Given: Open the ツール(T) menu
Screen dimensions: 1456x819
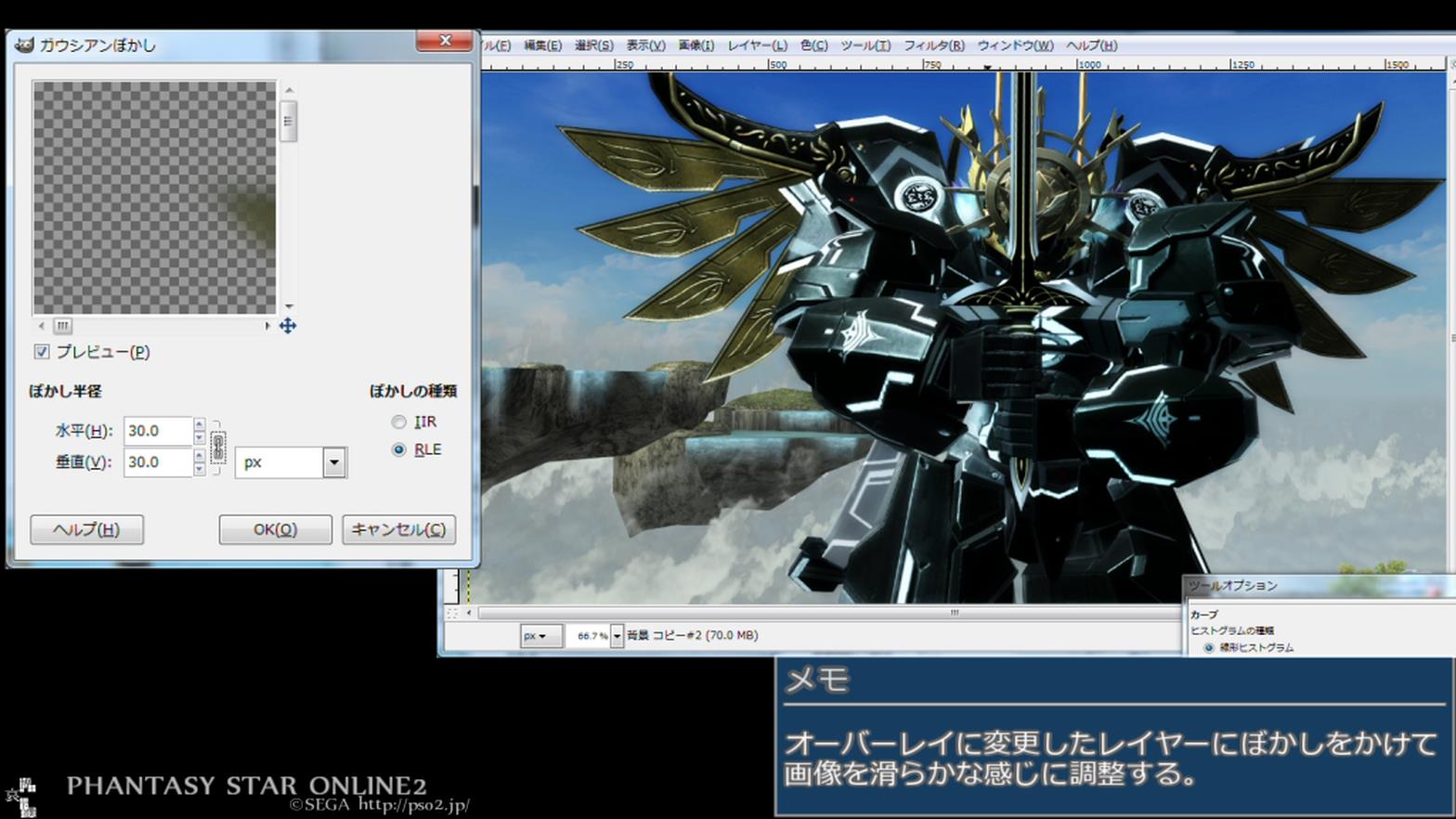Looking at the screenshot, I should (x=865, y=45).
